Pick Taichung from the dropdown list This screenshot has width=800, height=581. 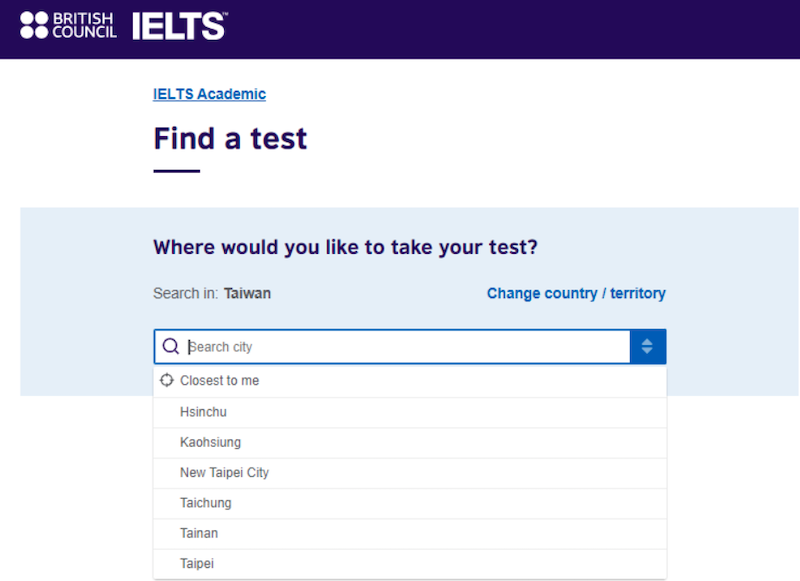click(x=410, y=503)
